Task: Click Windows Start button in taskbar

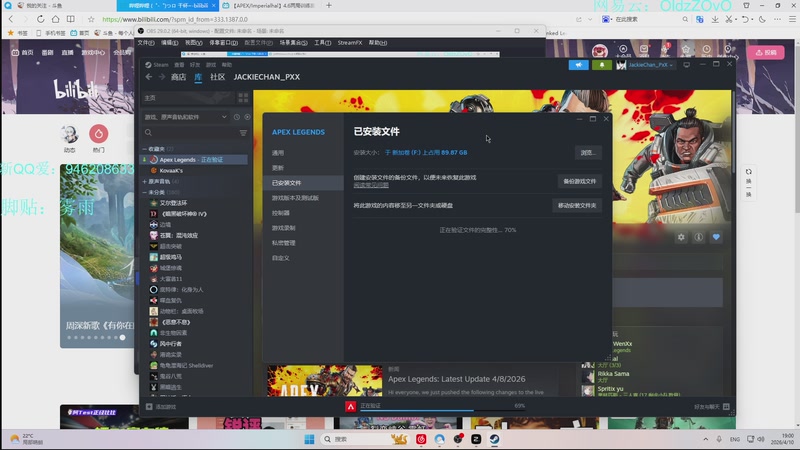Action: tap(309, 439)
